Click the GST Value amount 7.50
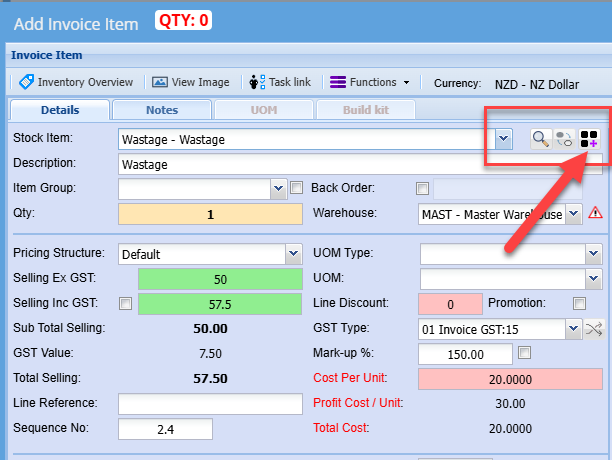This screenshot has width=612, height=460. (x=210, y=353)
